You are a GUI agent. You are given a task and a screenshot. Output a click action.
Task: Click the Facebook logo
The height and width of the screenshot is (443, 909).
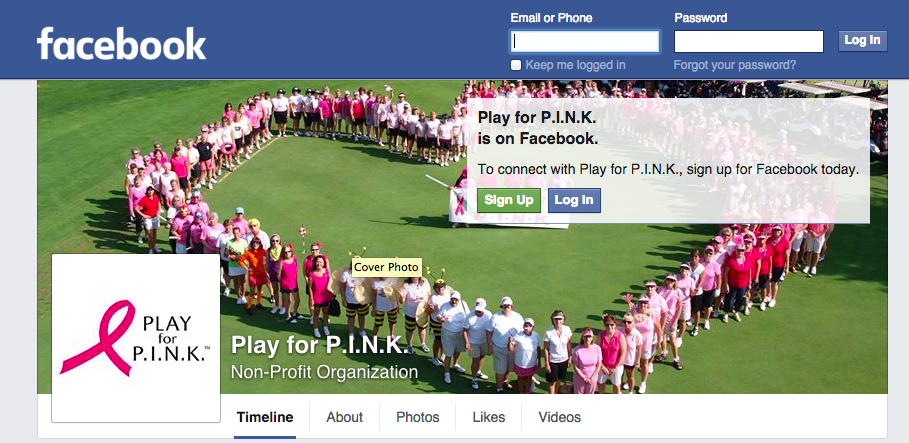(122, 43)
